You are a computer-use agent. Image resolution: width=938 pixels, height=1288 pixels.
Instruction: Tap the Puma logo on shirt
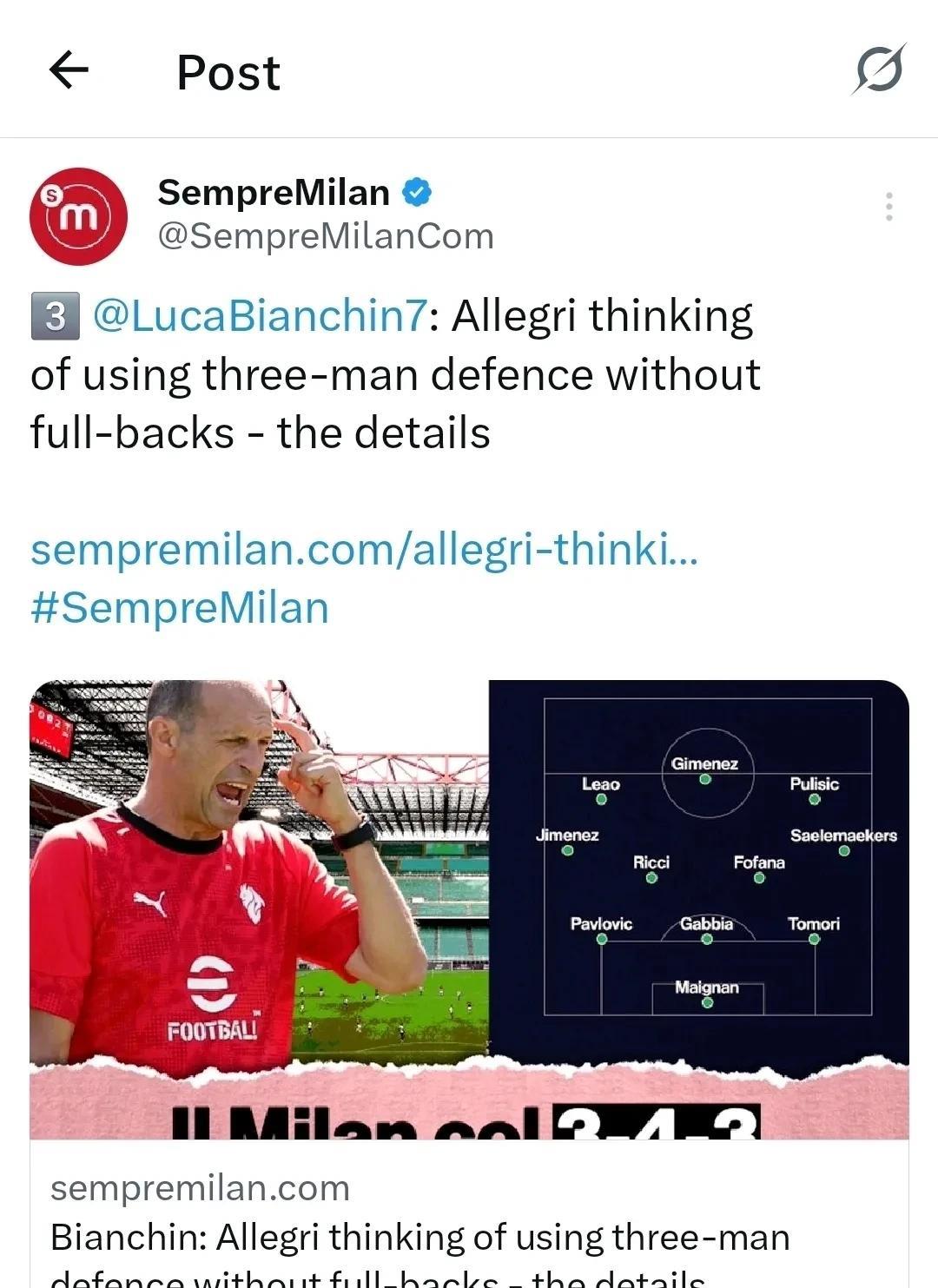[x=151, y=903]
